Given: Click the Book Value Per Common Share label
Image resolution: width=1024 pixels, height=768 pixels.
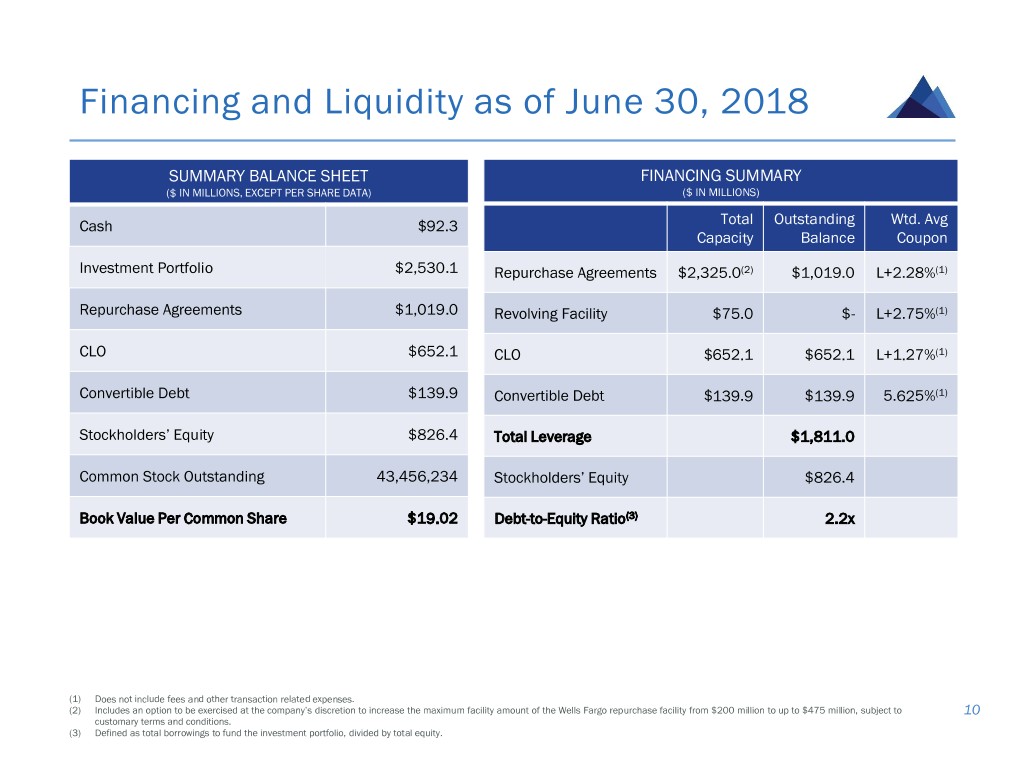Looking at the screenshot, I should pos(182,518).
